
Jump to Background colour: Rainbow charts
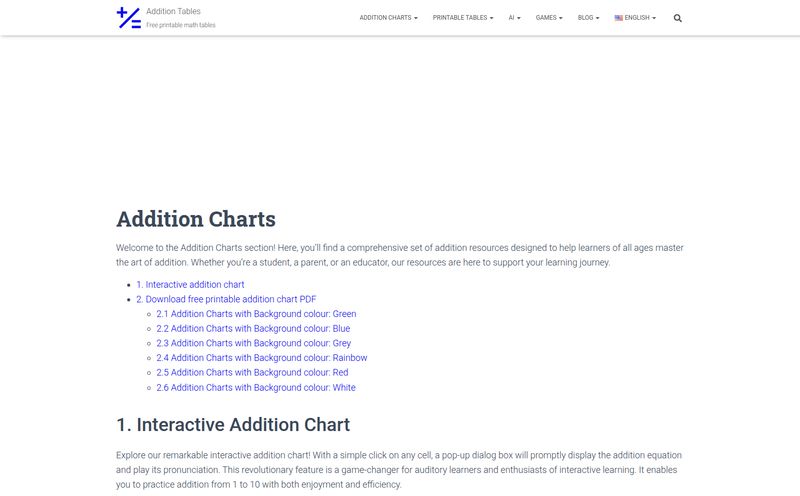[x=262, y=358]
